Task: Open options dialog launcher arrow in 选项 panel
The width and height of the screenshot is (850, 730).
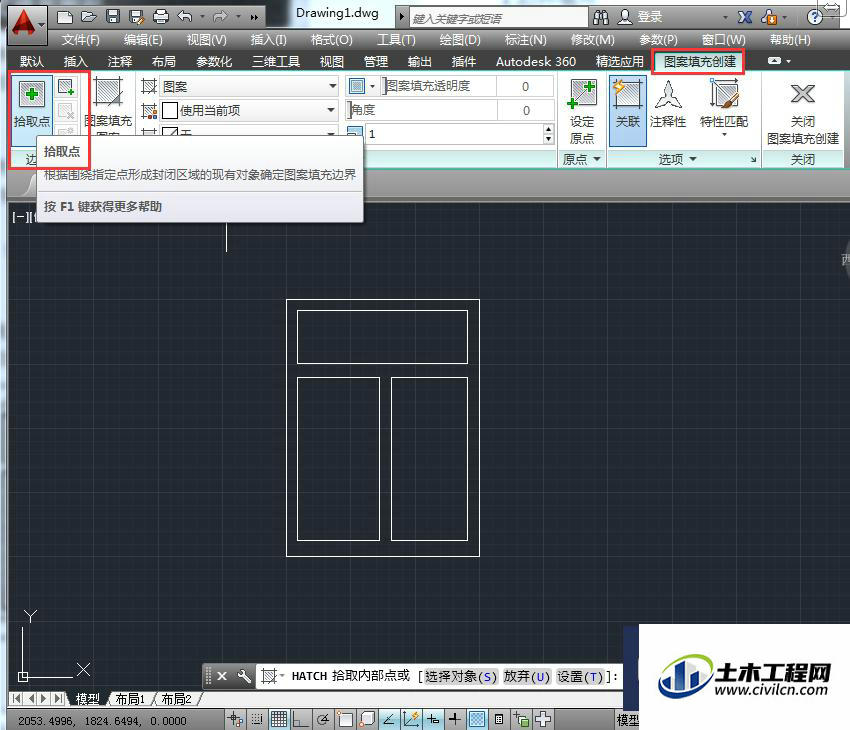Action: tap(754, 160)
